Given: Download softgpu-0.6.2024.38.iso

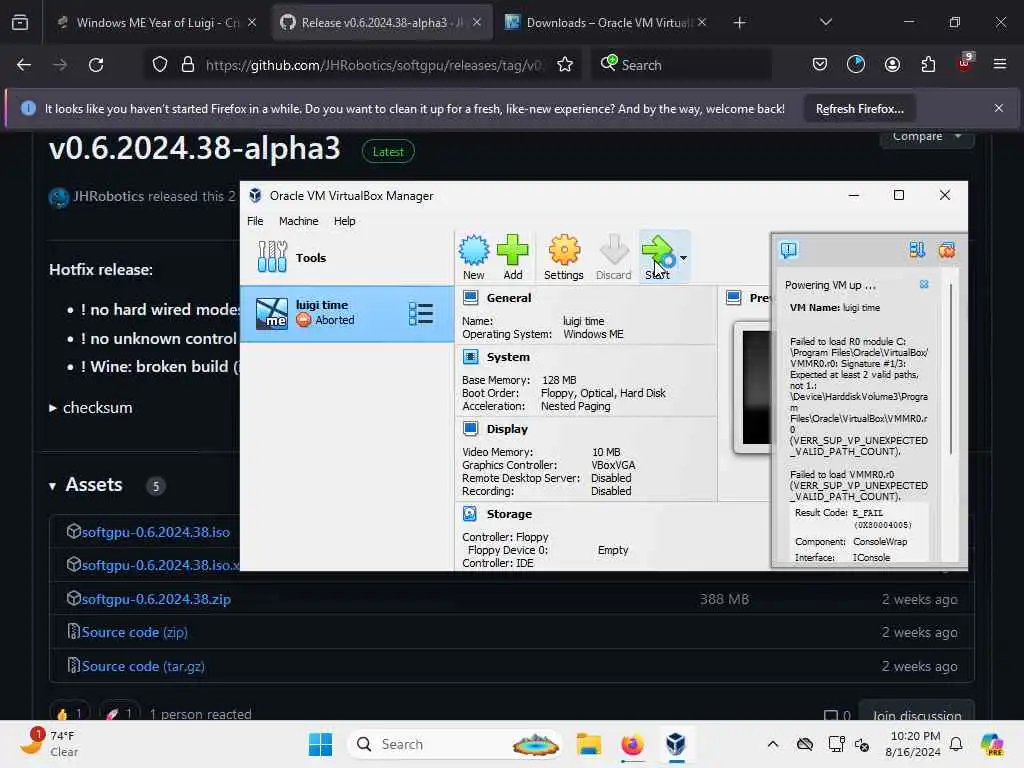Looking at the screenshot, I should click(x=155, y=532).
